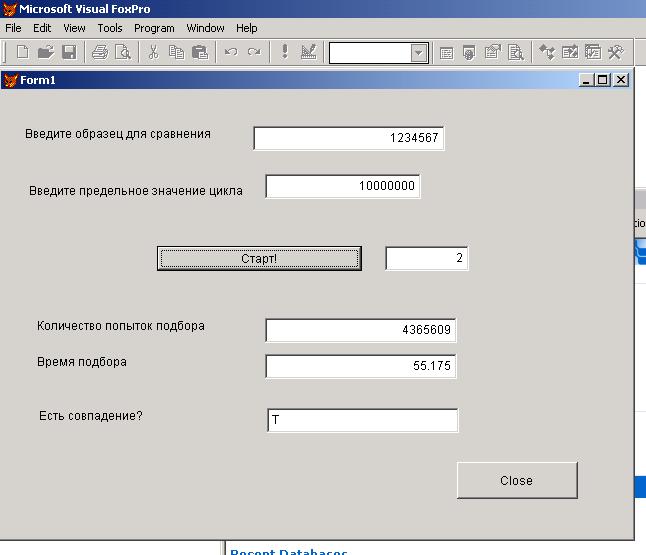
Task: Click the Undo arrow icon
Action: coord(231,52)
